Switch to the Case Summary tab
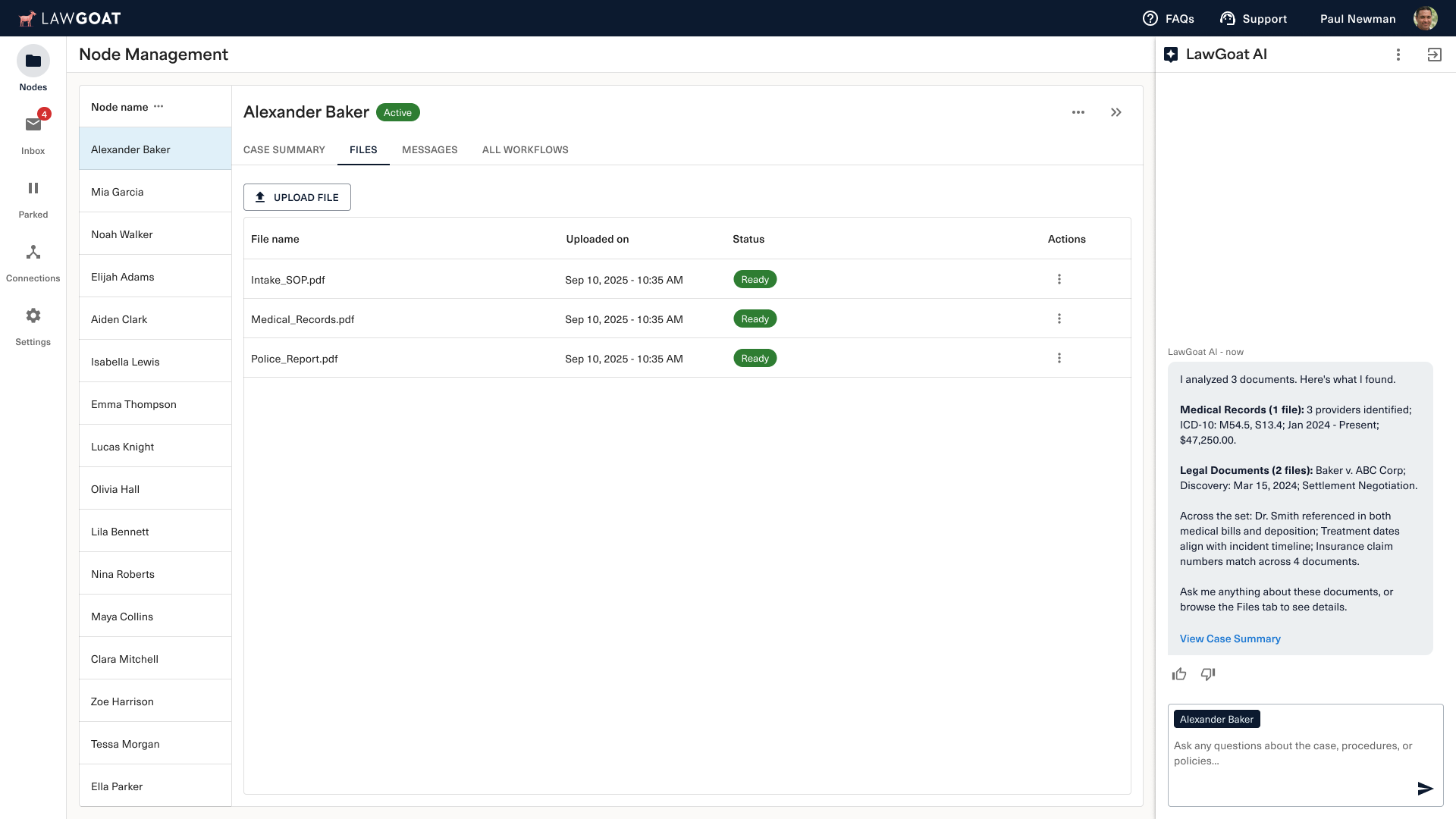The width and height of the screenshot is (1456, 819). coord(284,149)
